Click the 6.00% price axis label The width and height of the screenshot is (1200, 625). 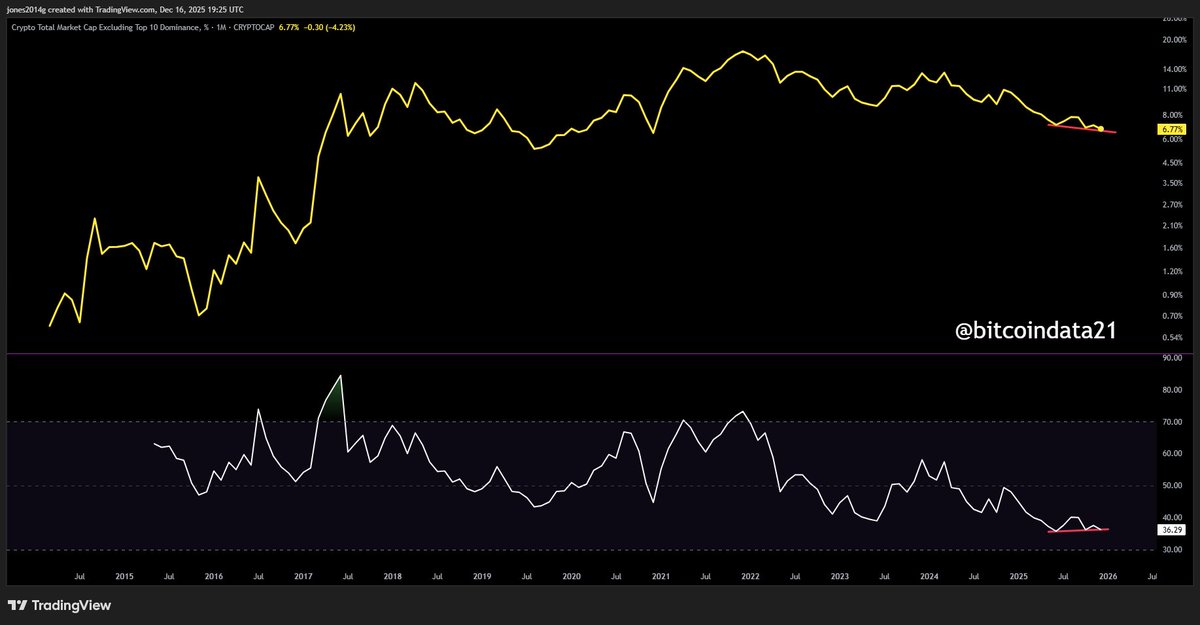(1172, 139)
